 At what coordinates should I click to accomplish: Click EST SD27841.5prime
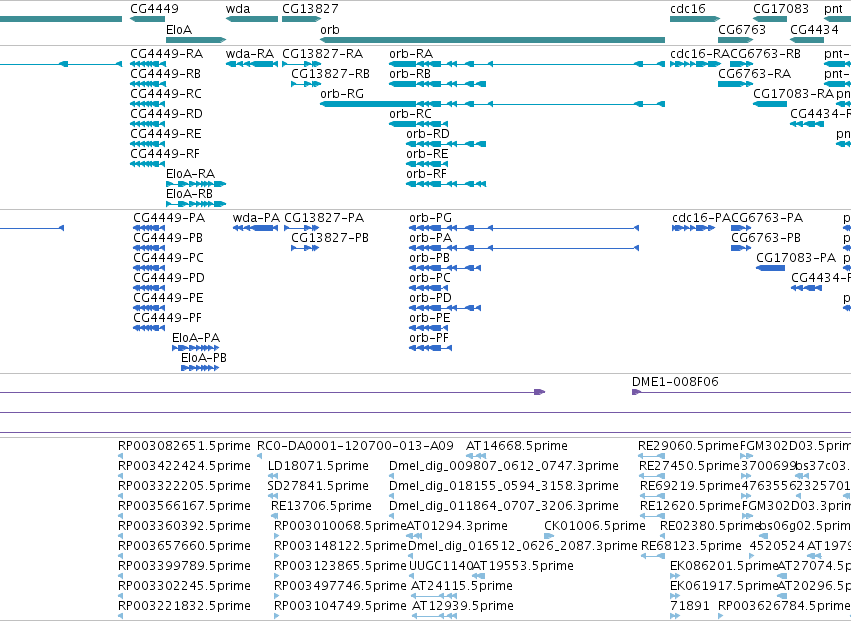[271, 497]
